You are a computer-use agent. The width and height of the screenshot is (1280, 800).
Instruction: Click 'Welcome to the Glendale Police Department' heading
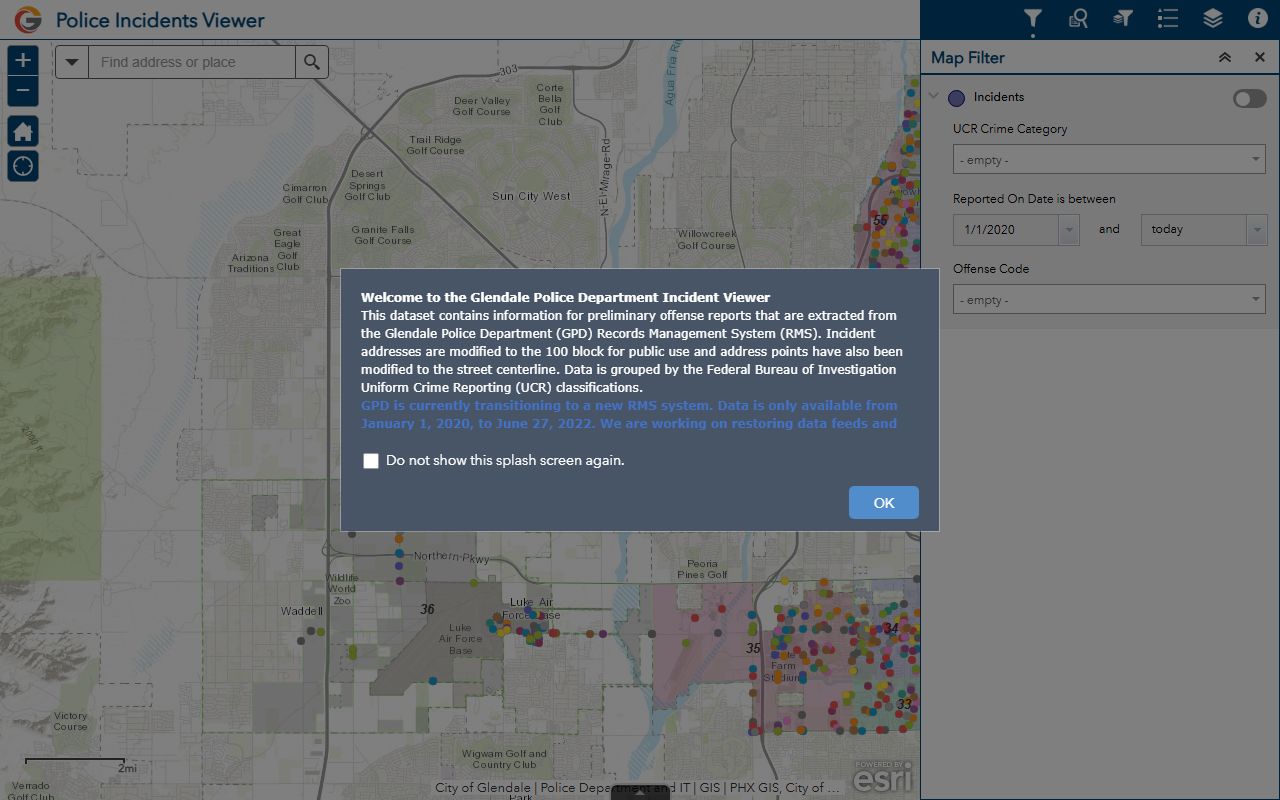[565, 297]
